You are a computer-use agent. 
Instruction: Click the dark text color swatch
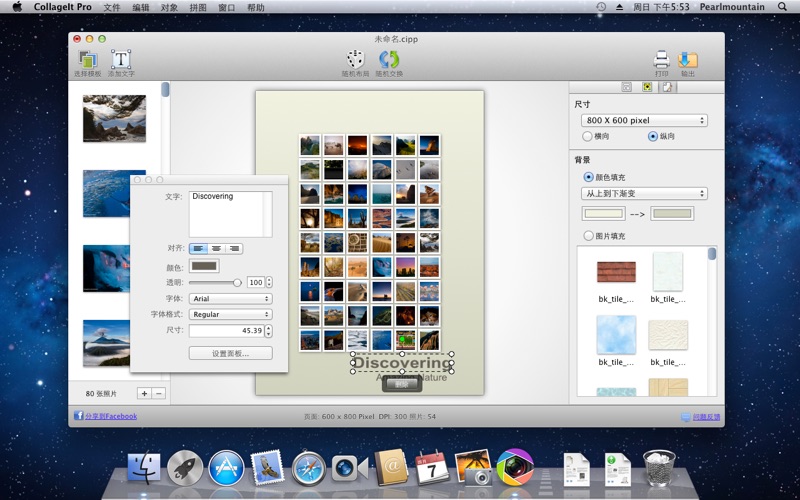(x=204, y=266)
